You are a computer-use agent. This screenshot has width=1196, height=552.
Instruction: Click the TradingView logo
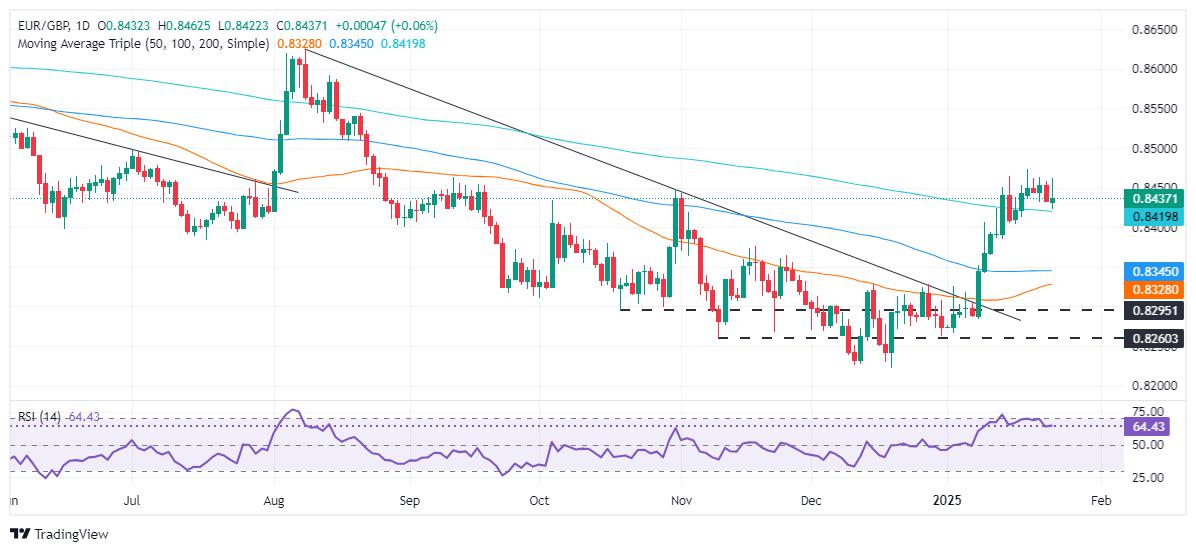click(59, 534)
